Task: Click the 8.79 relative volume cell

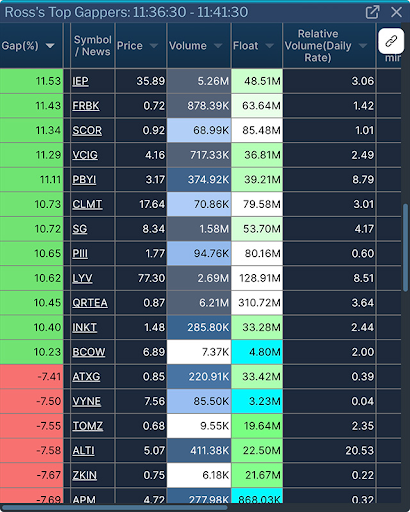Action: pos(329,180)
